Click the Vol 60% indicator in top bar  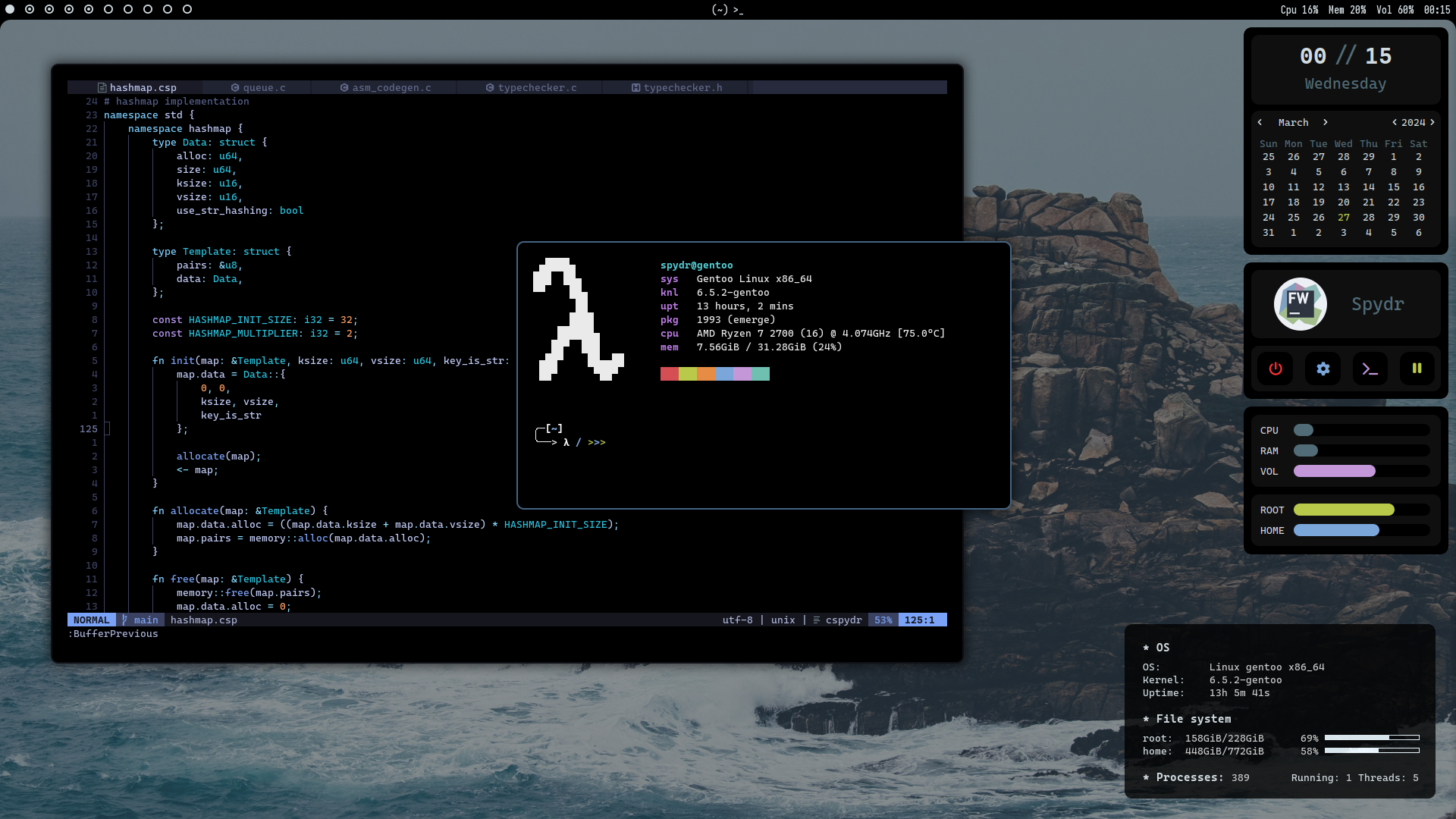pos(1395,10)
